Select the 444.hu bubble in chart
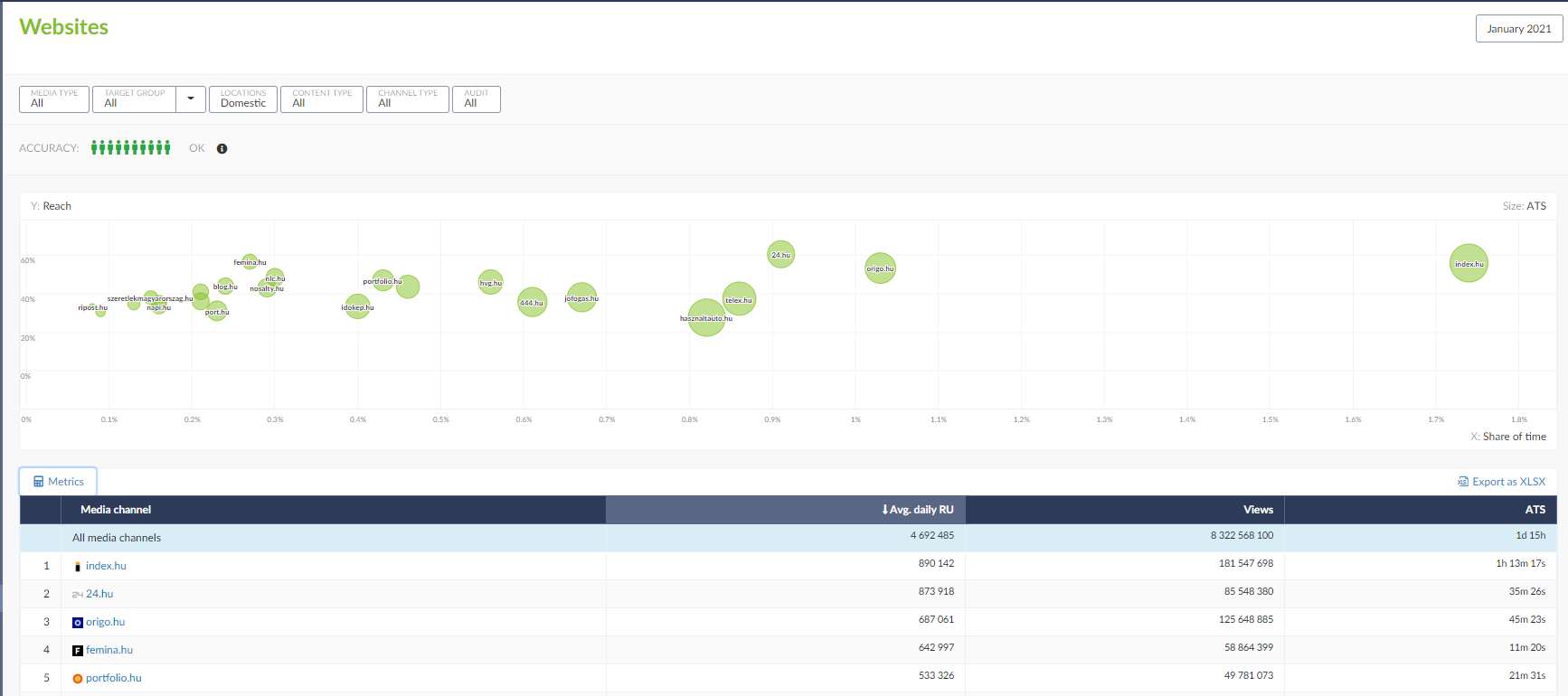 pos(532,302)
